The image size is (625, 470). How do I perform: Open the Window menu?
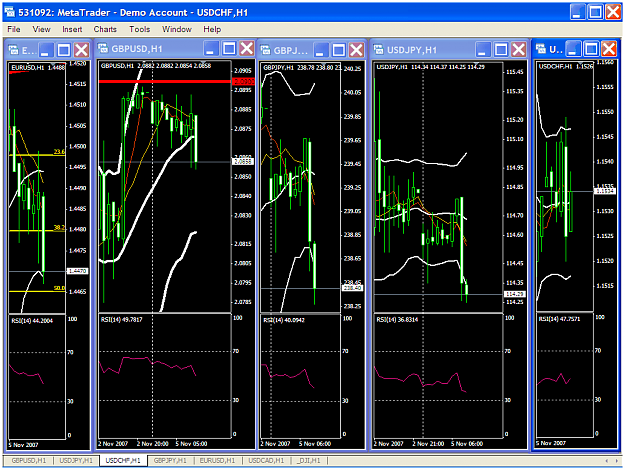tap(177, 29)
